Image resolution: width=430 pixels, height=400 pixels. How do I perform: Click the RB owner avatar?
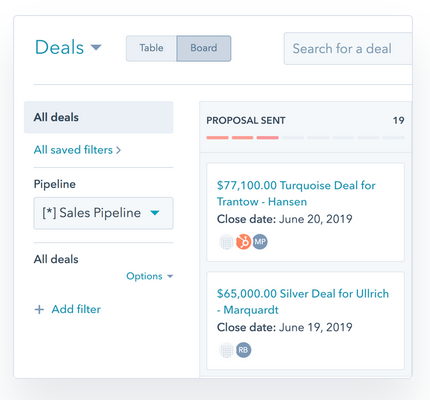pyautogui.click(x=243, y=350)
